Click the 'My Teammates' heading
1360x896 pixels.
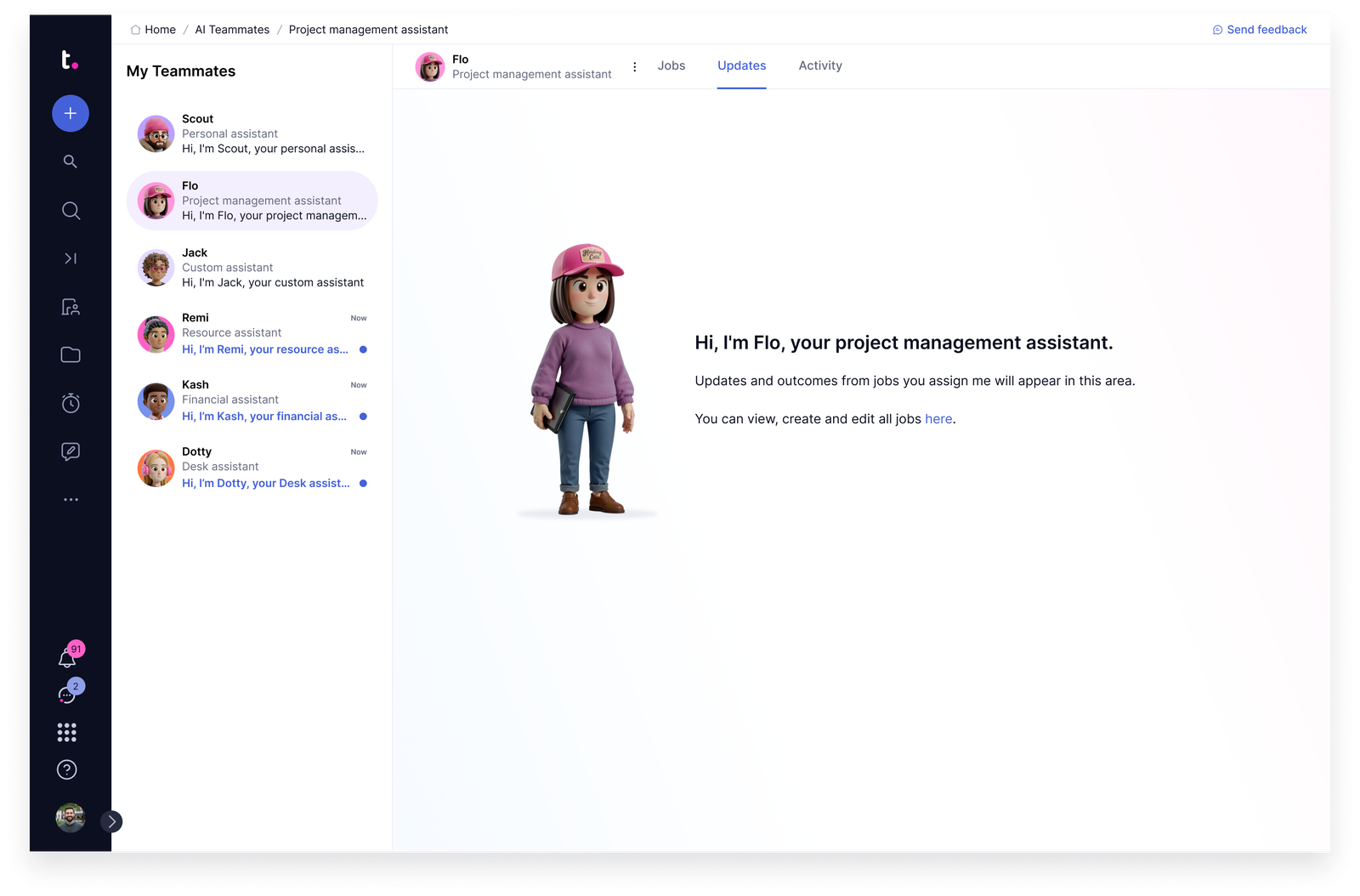[x=181, y=71]
